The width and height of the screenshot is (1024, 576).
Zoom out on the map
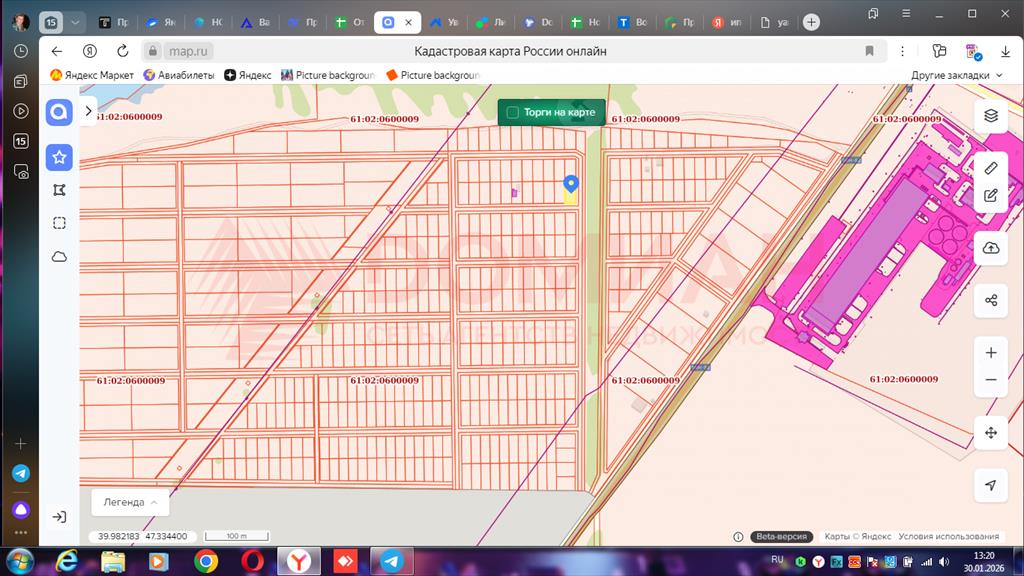[x=990, y=380]
